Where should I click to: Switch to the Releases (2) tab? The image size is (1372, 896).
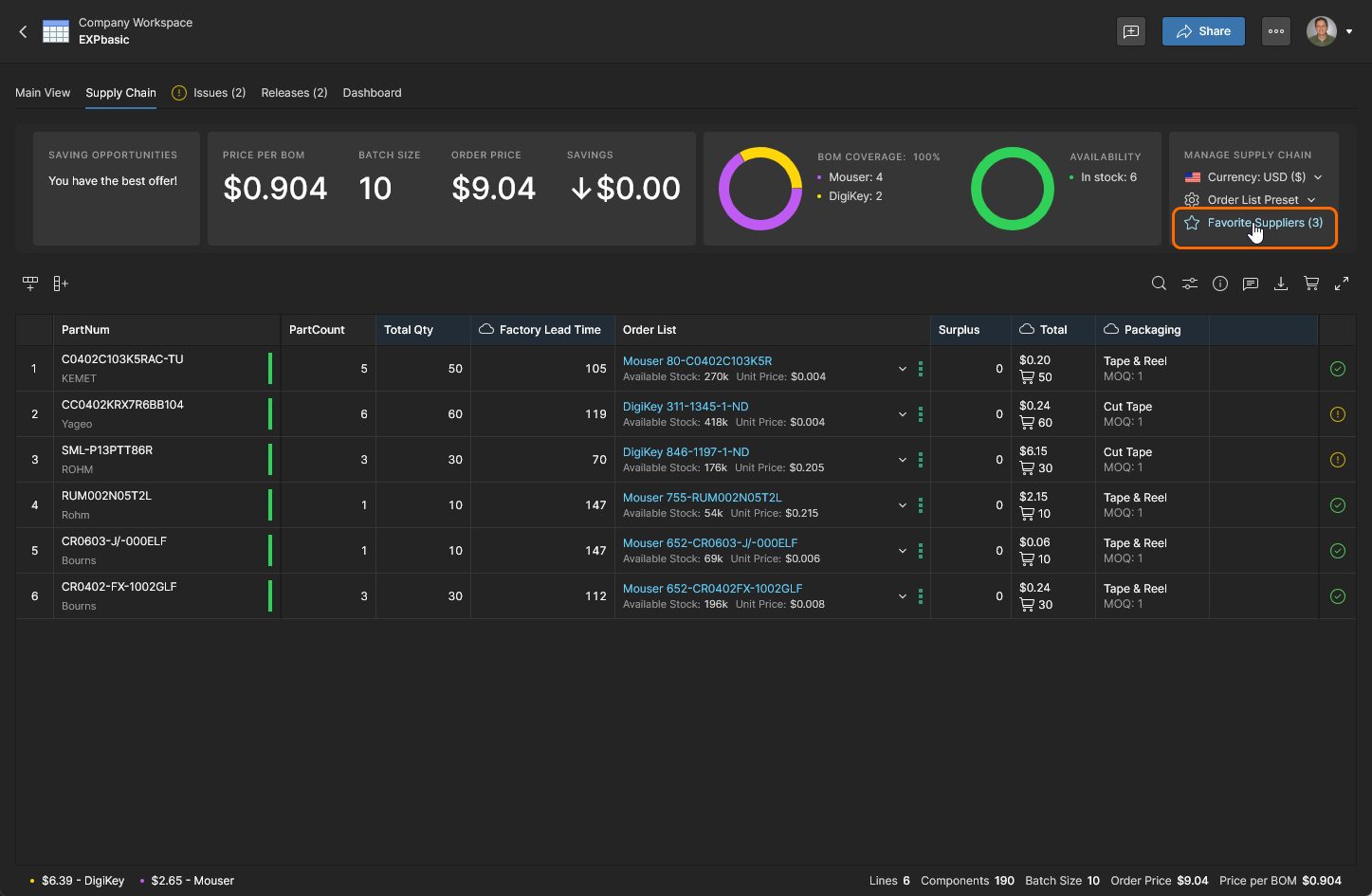[x=294, y=93]
